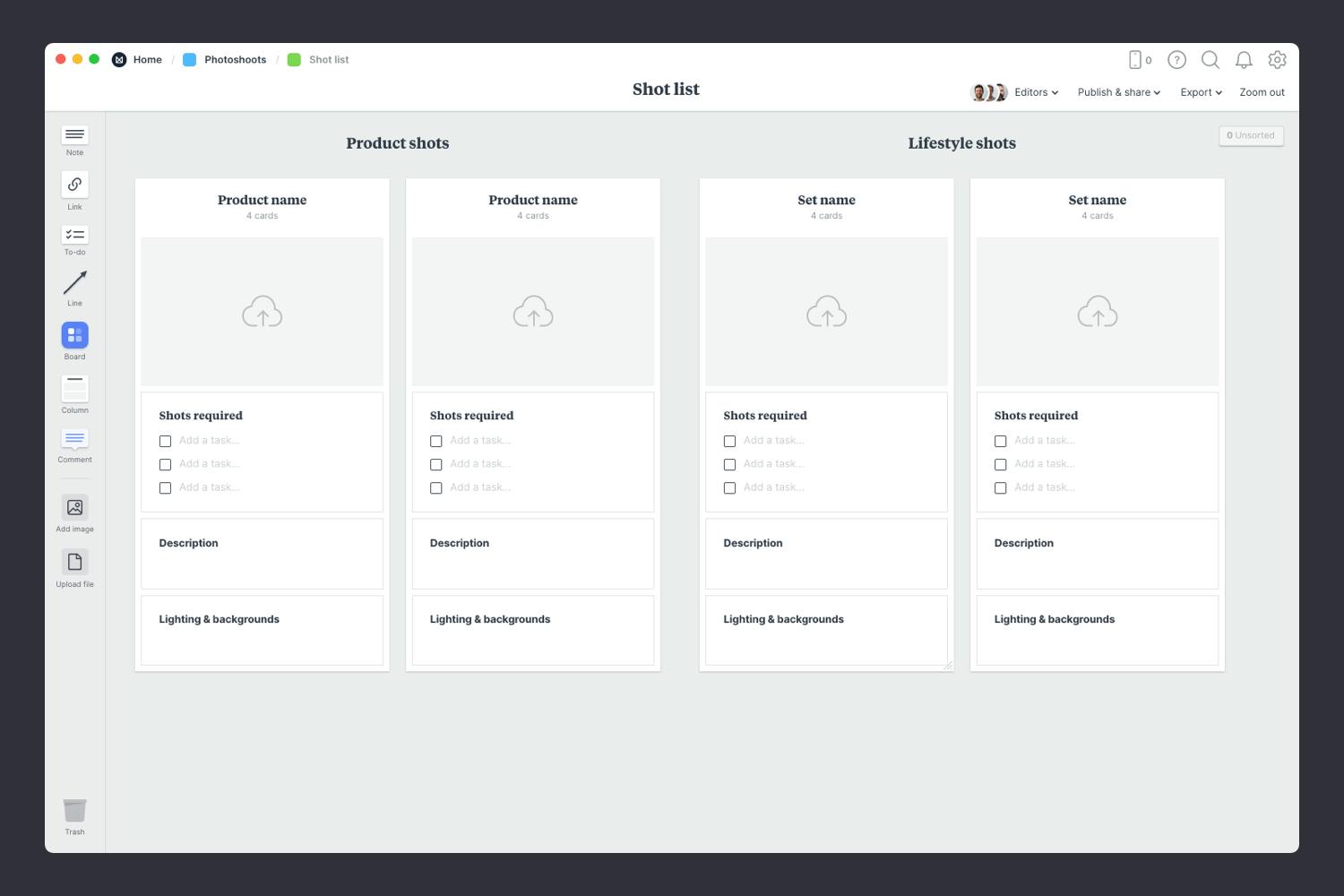Image resolution: width=1344 pixels, height=896 pixels.
Task: Select the Board tool icon
Action: point(74,336)
